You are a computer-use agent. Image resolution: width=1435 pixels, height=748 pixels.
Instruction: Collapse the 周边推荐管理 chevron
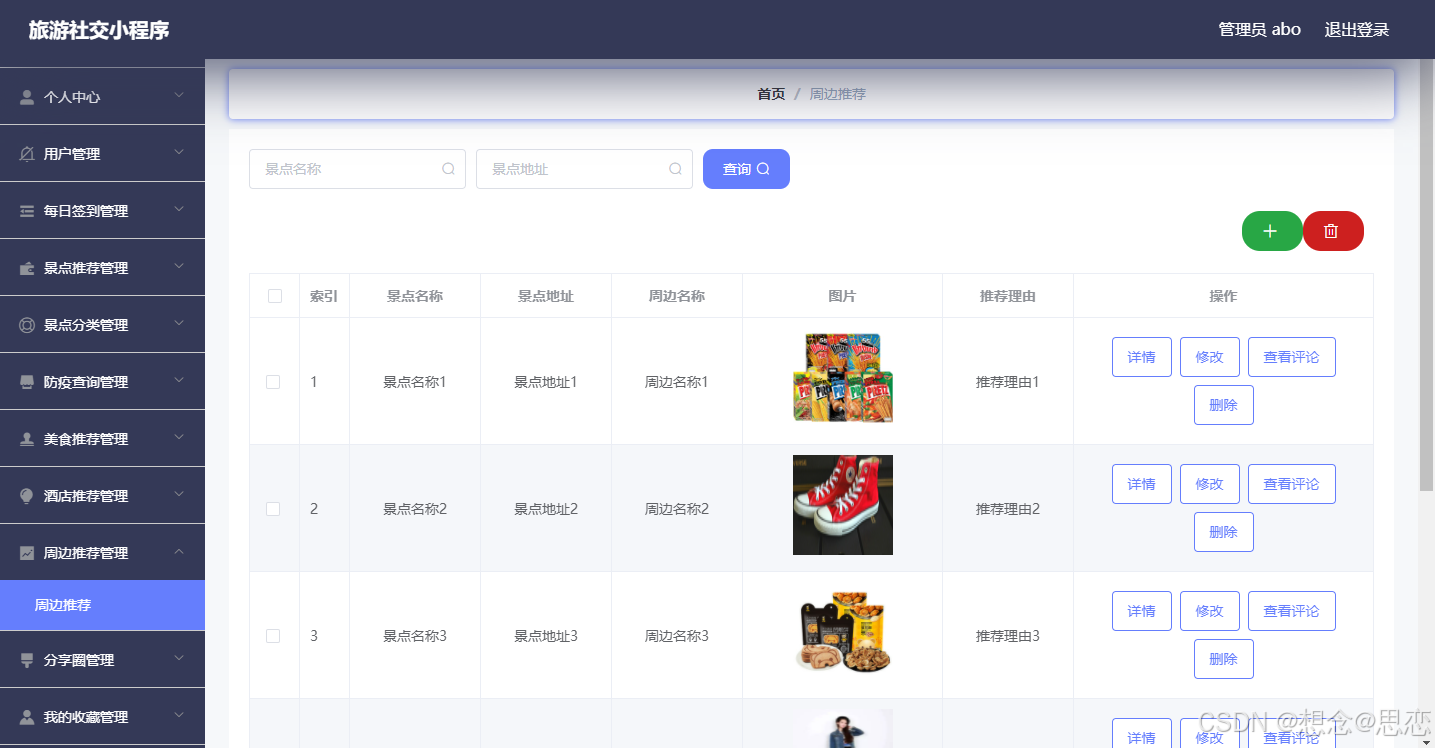pyautogui.click(x=179, y=552)
